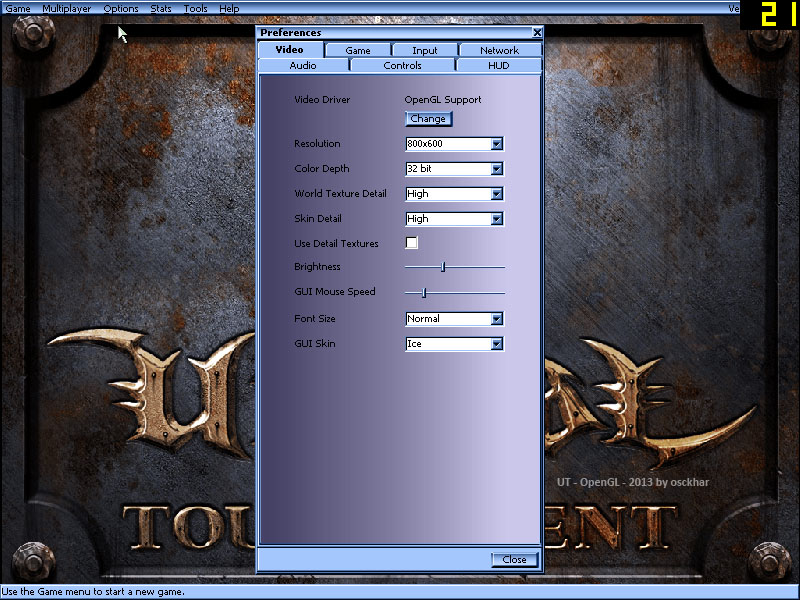The height and width of the screenshot is (600, 800).
Task: Expand the GUI Skin dropdown arrow
Action: pyautogui.click(x=497, y=344)
